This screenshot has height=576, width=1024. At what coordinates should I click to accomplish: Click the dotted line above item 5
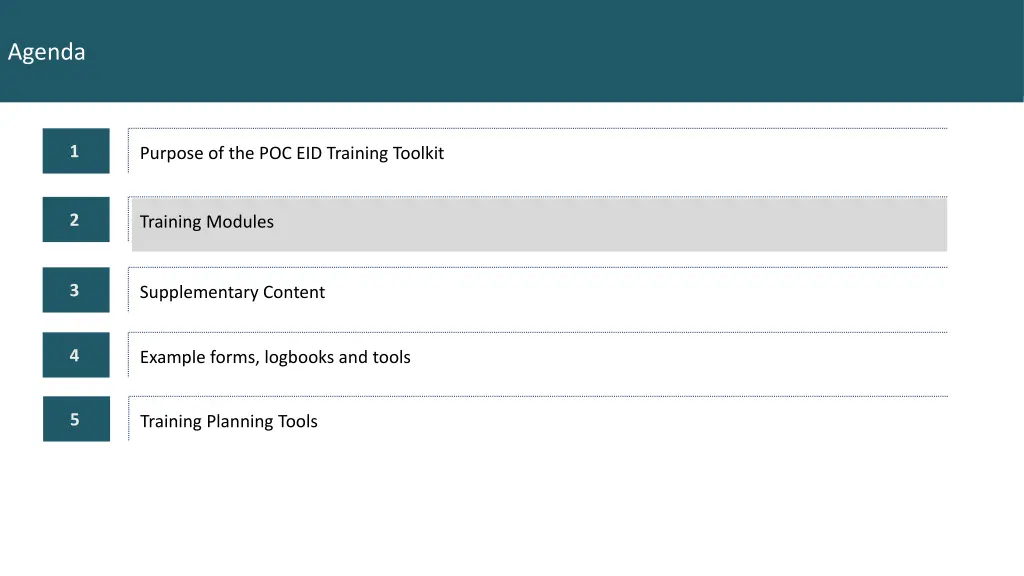tap(538, 396)
